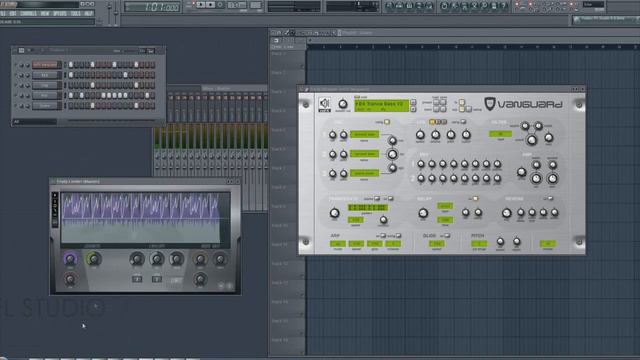The image size is (640, 360).
Task: Click the record button in the transport bar
Action: coord(220,5)
